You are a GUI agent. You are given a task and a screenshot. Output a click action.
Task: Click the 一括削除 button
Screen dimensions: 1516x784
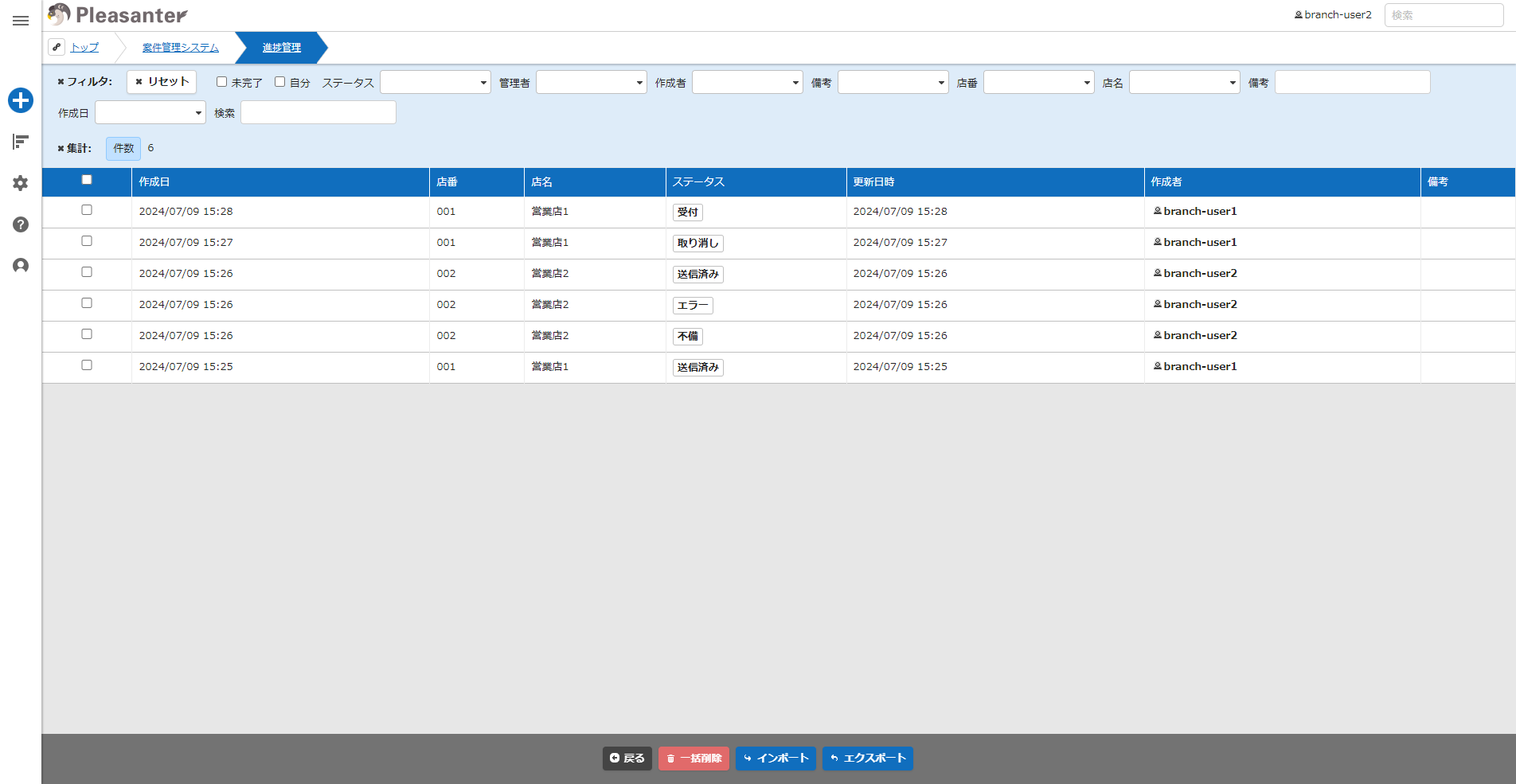tap(694, 759)
